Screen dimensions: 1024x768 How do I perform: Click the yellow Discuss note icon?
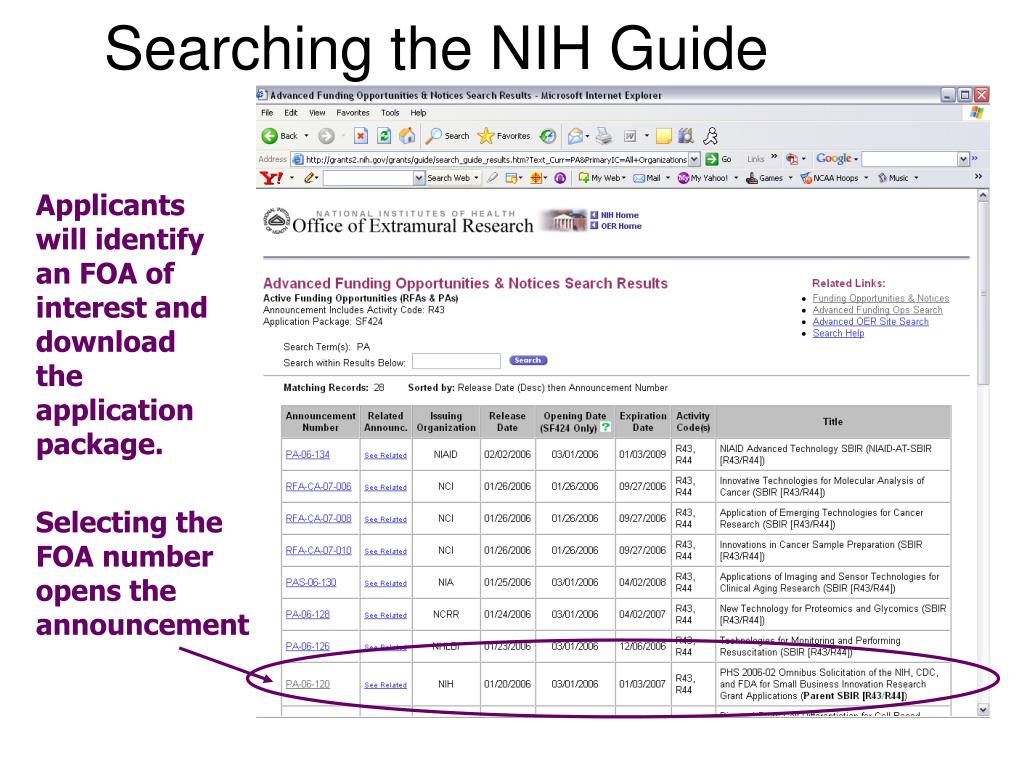point(664,136)
